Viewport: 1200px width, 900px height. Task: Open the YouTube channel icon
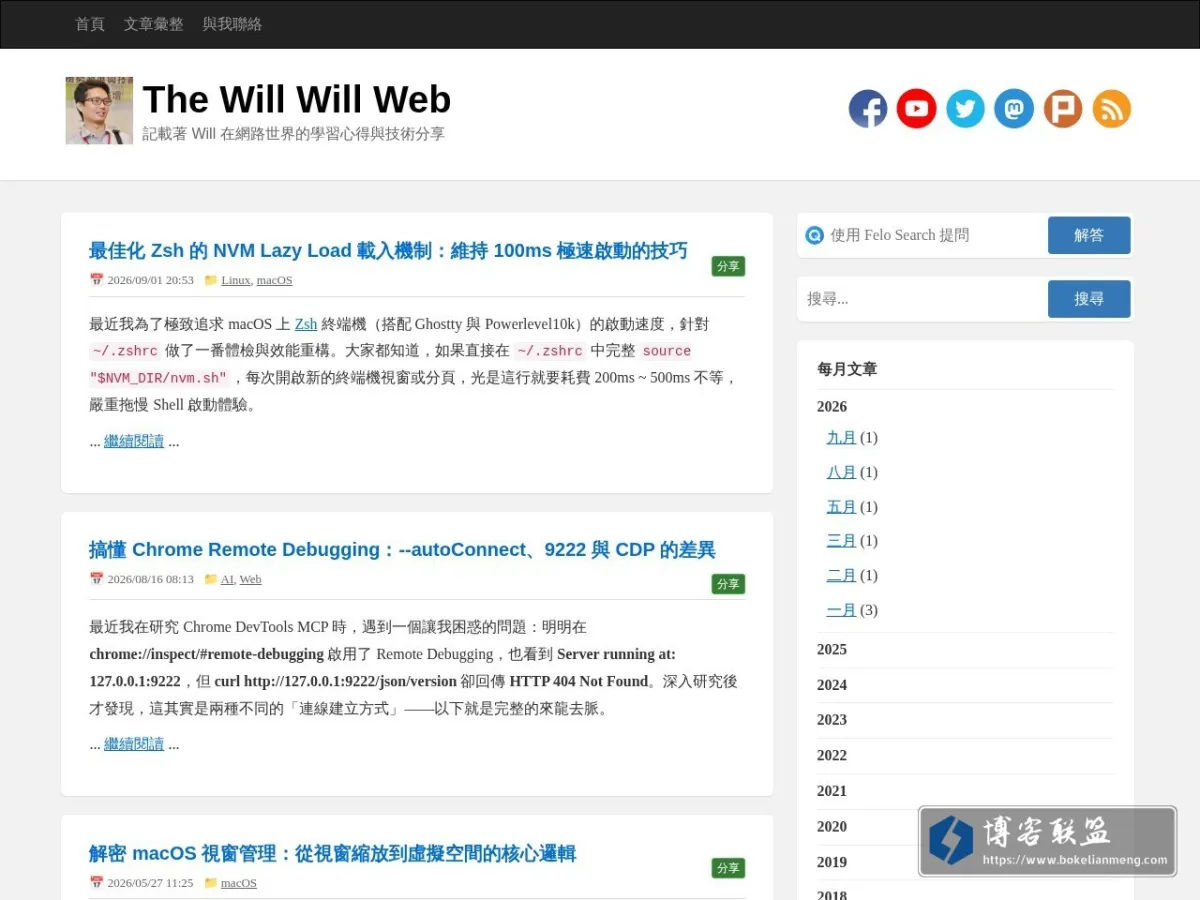tap(916, 109)
